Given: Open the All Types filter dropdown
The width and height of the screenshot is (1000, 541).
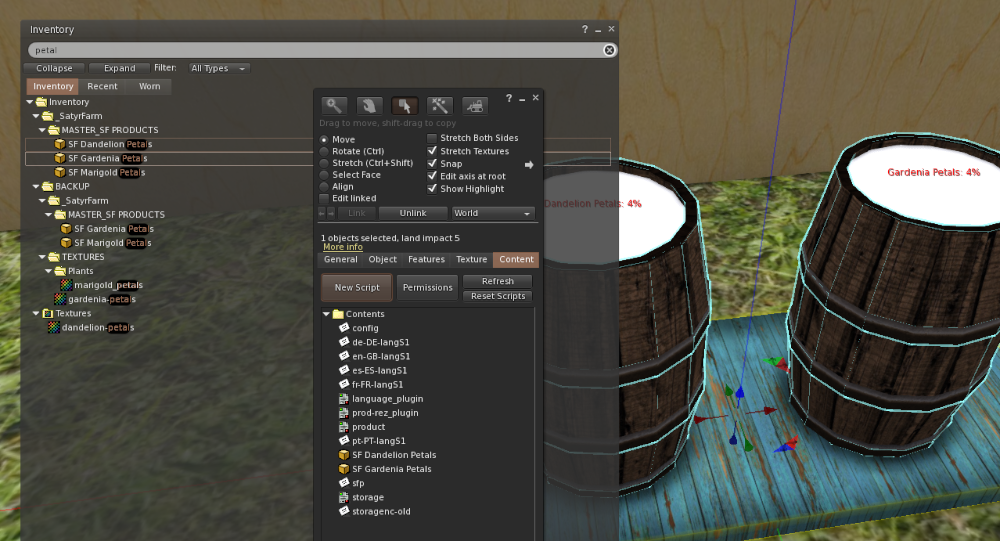Looking at the screenshot, I should (217, 68).
